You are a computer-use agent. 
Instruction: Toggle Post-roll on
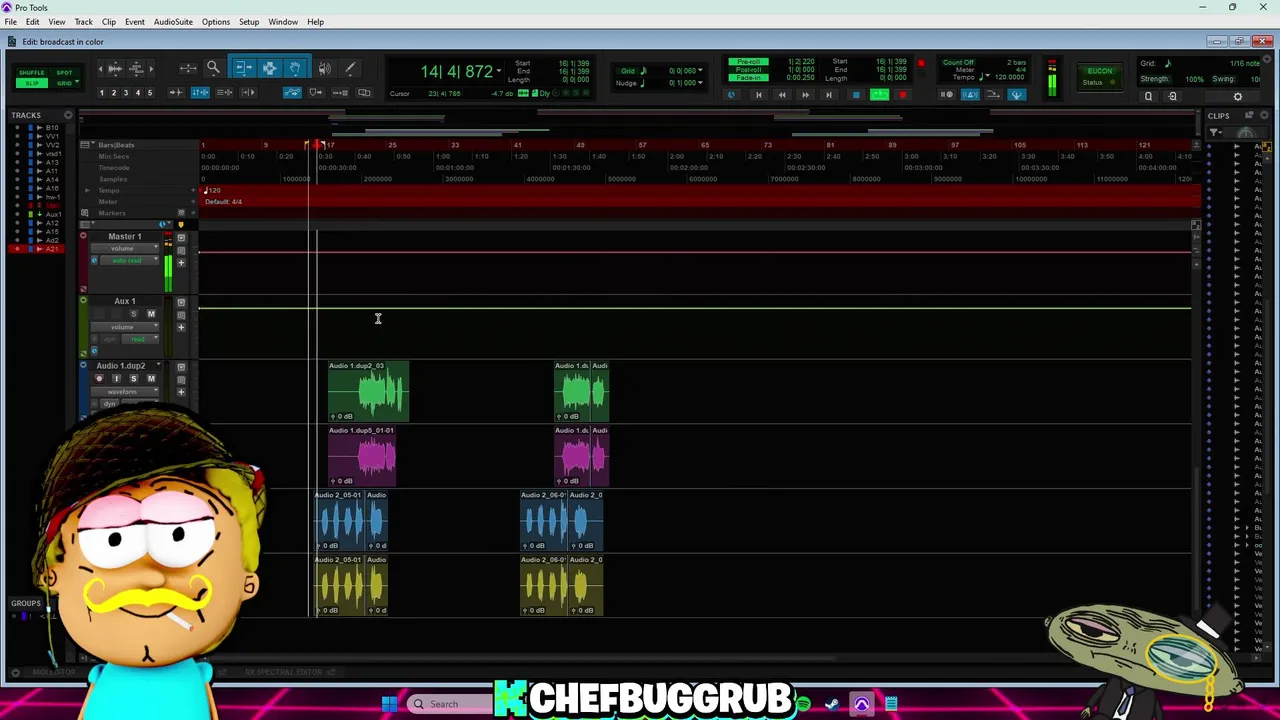[747, 70]
